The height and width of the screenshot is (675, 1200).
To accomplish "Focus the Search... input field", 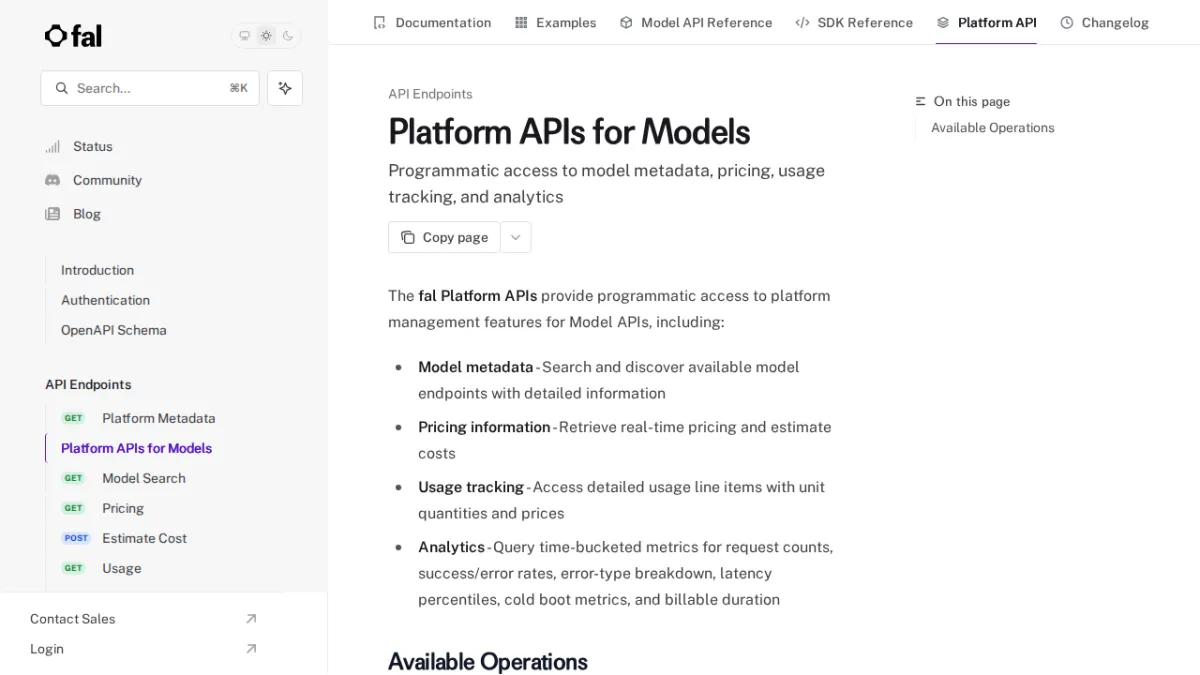I will (150, 88).
